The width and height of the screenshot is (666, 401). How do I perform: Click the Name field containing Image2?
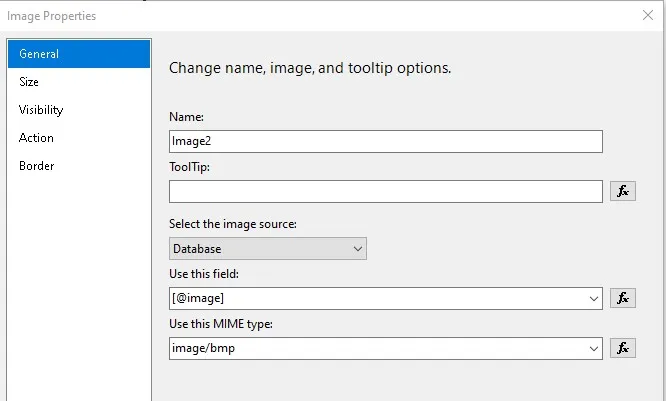pyautogui.click(x=386, y=141)
